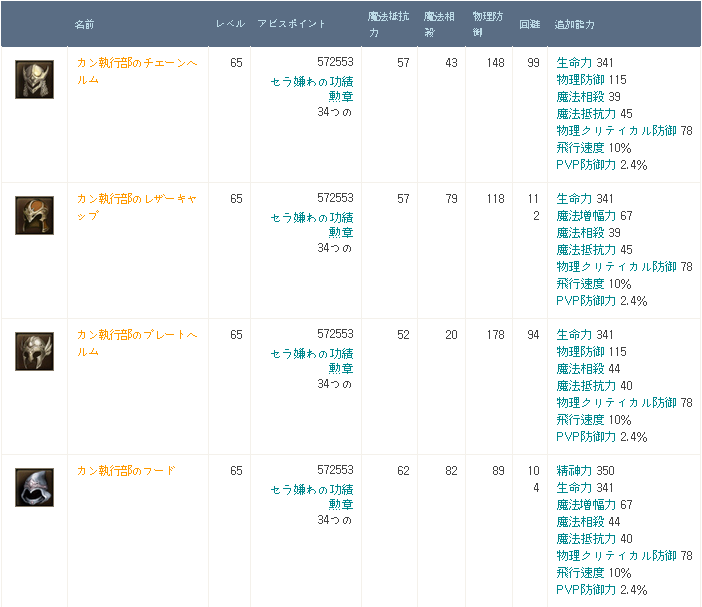Open カン執行部のレザーキャップ item link

pyautogui.click(x=137, y=207)
